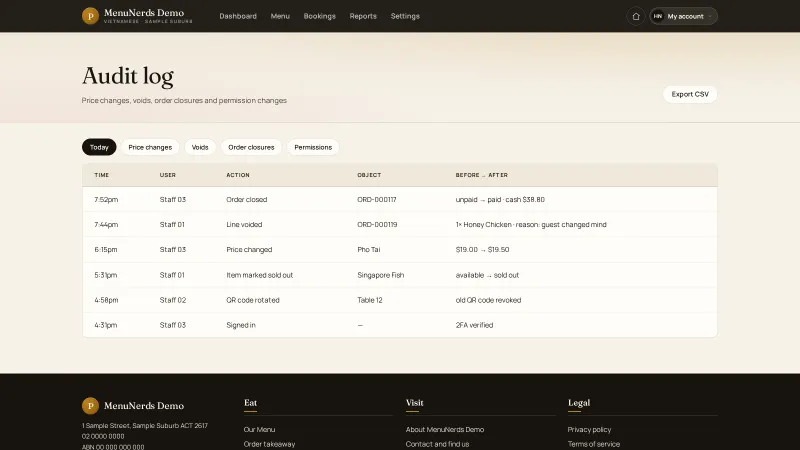Open the Reports nav item
The image size is (800, 450).
tap(363, 16)
